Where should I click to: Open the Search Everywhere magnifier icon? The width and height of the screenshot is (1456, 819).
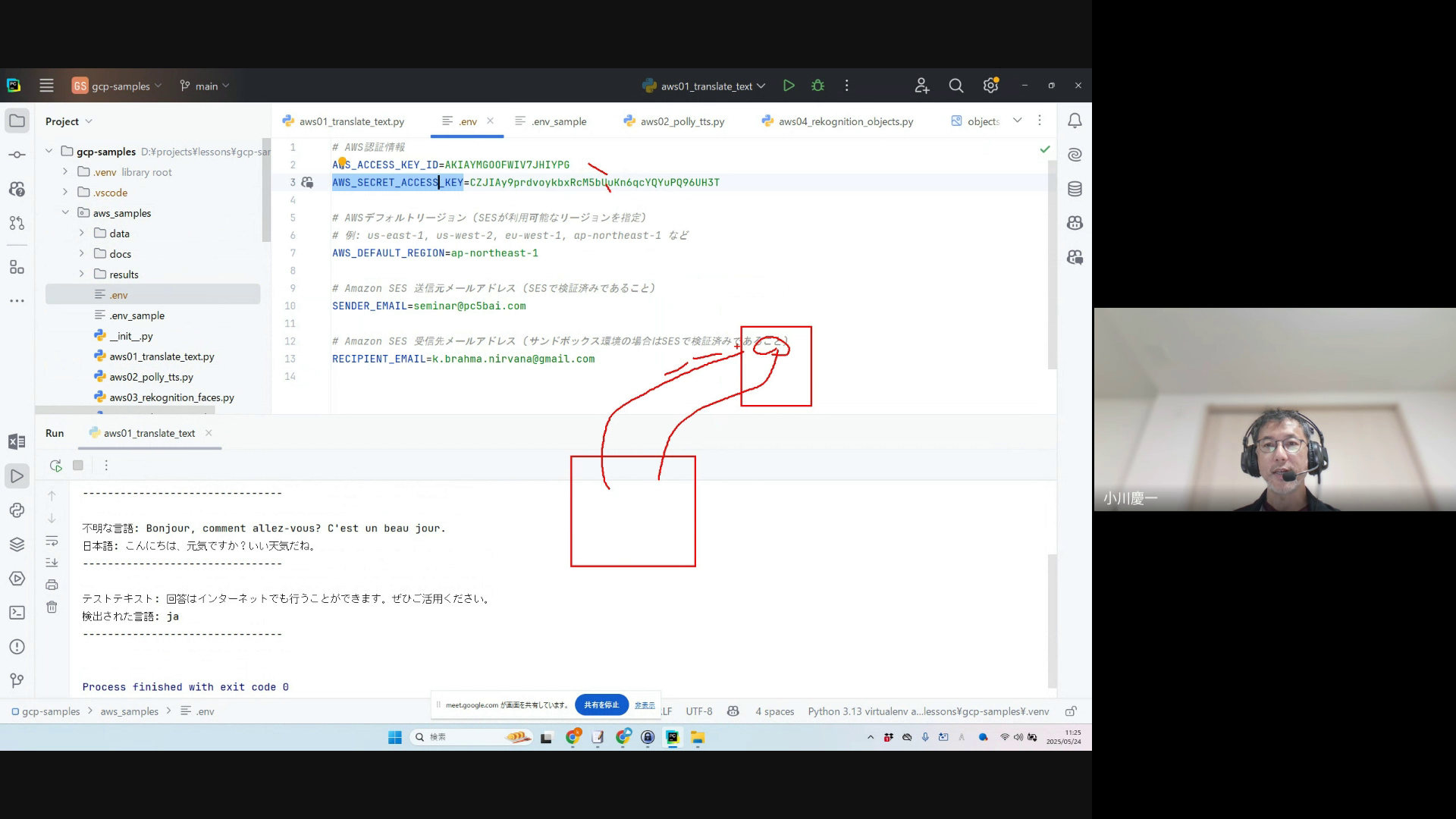tap(955, 86)
